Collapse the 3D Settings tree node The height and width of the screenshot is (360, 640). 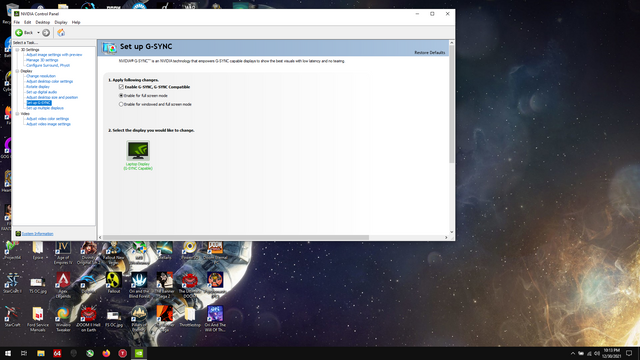(17, 50)
